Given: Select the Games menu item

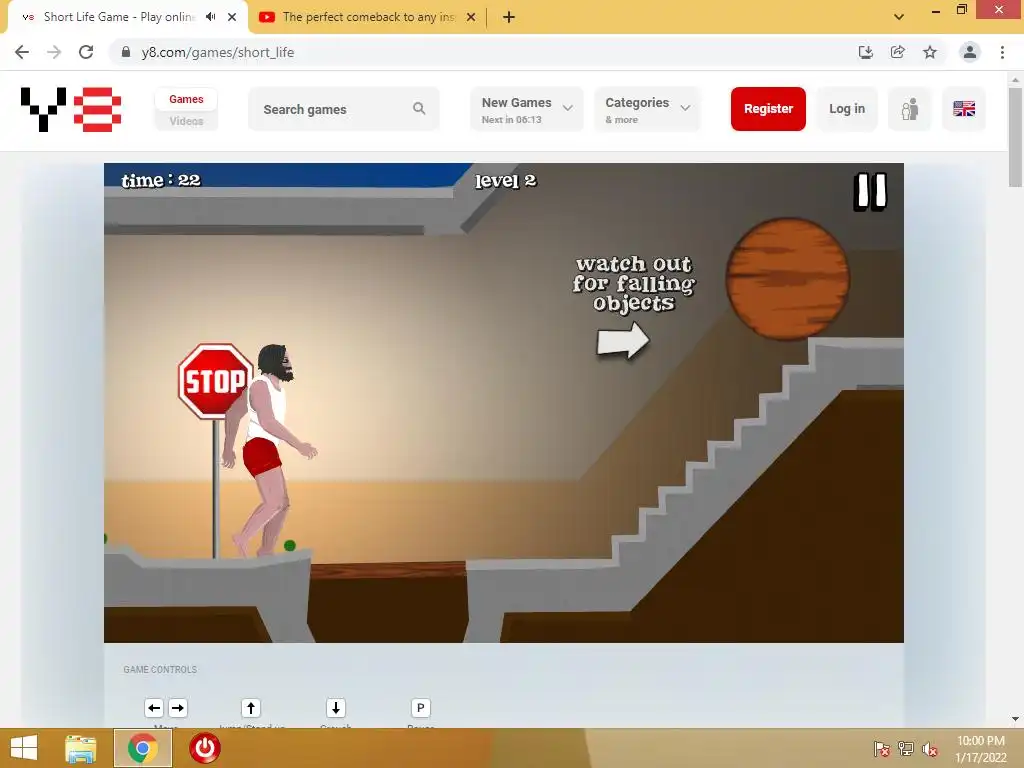Looking at the screenshot, I should [x=186, y=99].
